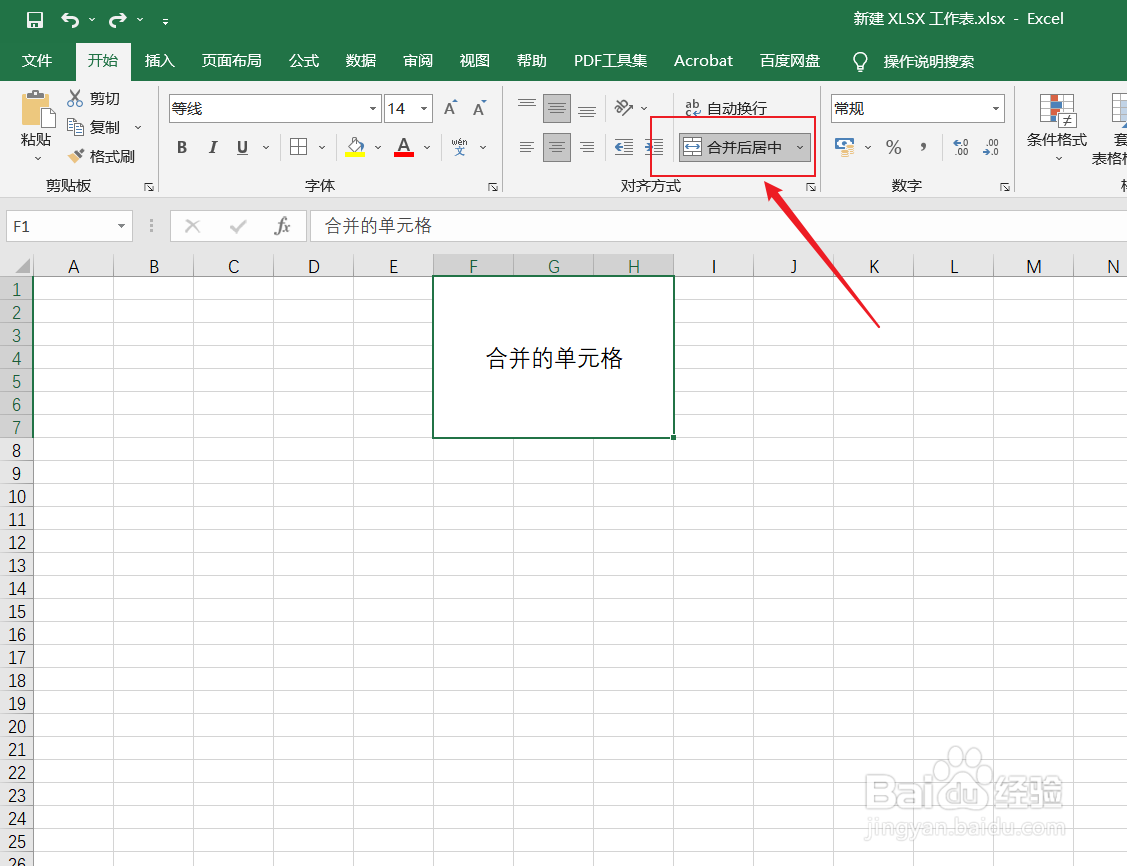
Task: Toggle italic formatting
Action: [x=213, y=147]
